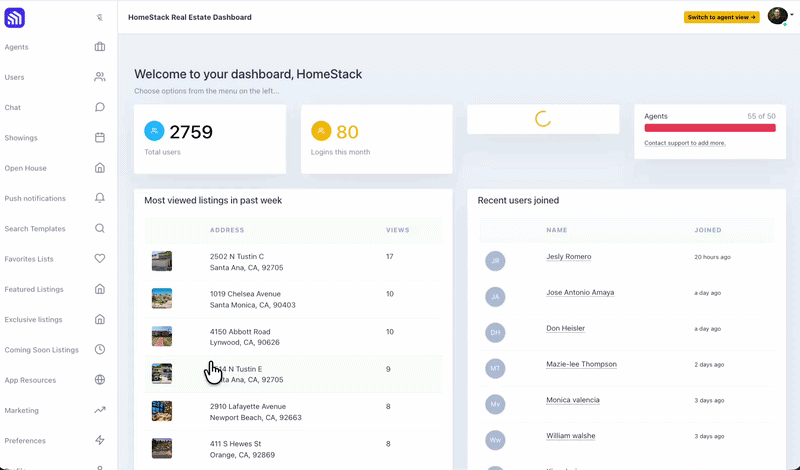Click the Preferences lightning bolt icon
The image size is (800, 470).
pos(100,440)
